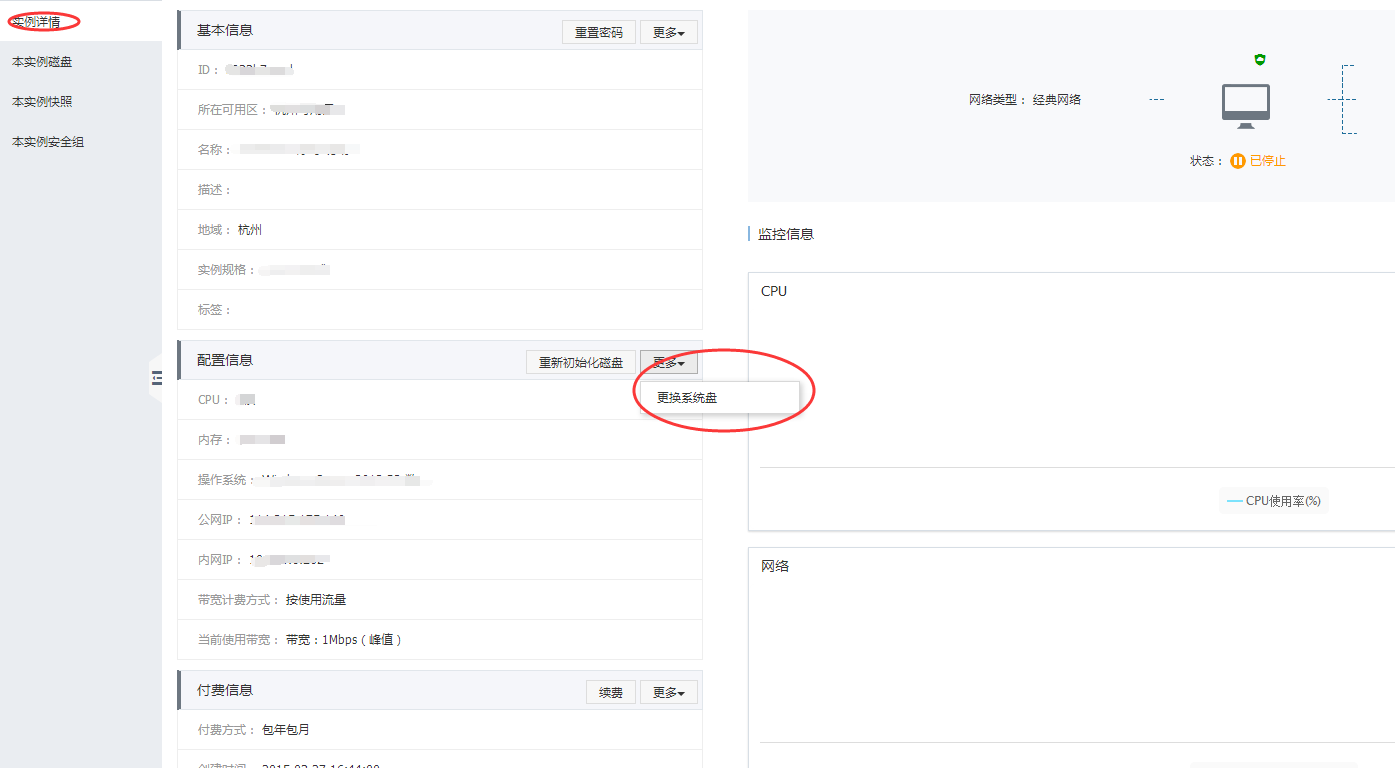Open 本实例安全组 sidebar item

48,142
